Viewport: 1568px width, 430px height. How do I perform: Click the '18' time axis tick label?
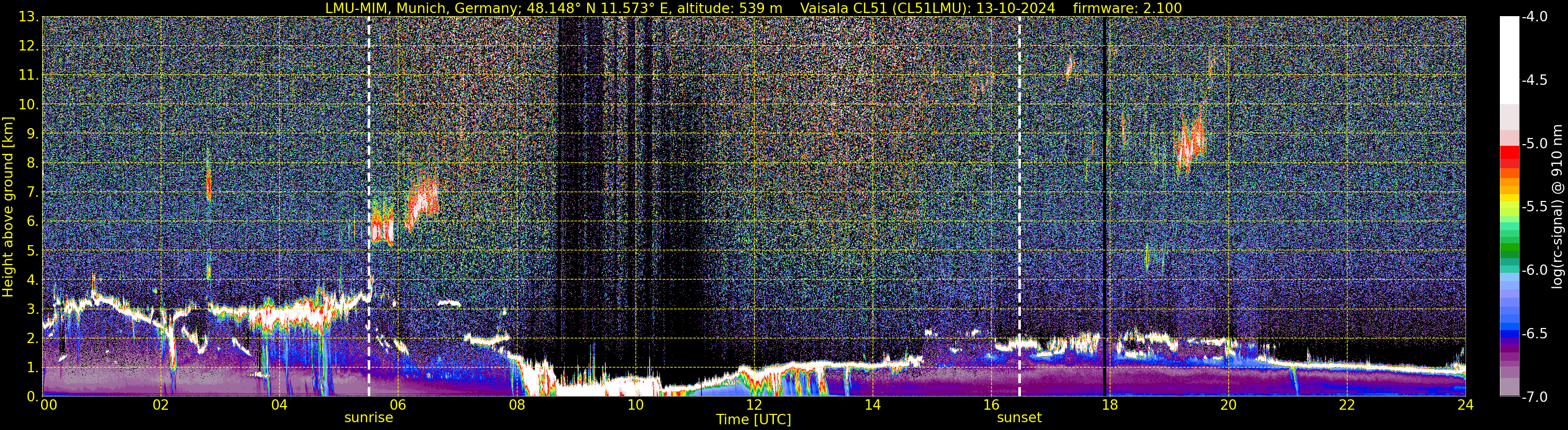click(1110, 405)
